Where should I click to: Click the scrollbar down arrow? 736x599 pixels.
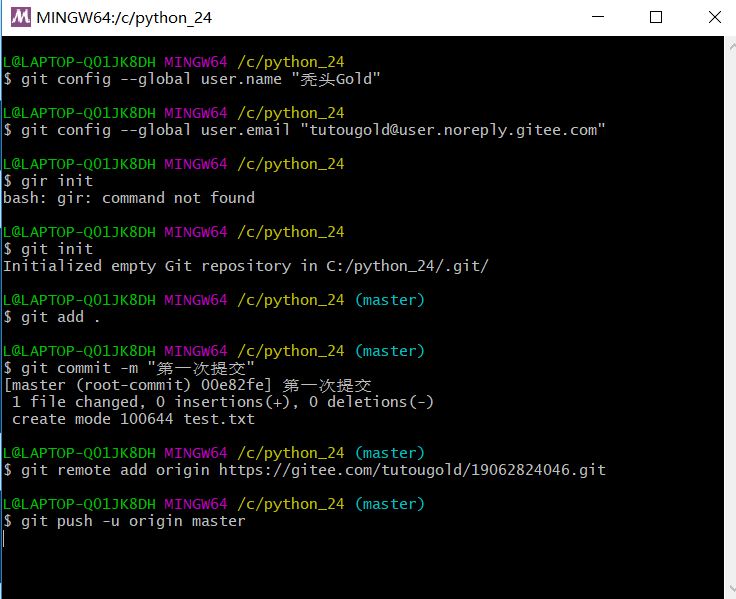(731, 588)
